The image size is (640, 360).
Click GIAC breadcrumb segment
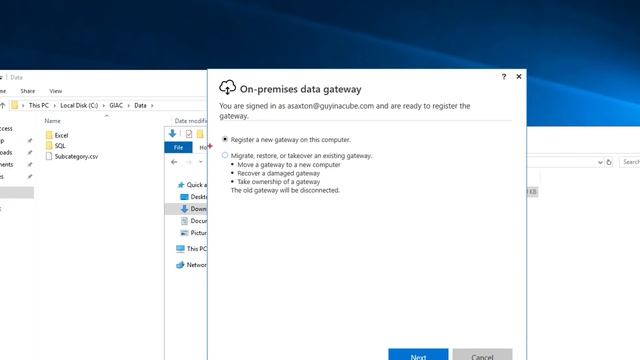pyautogui.click(x=116, y=105)
